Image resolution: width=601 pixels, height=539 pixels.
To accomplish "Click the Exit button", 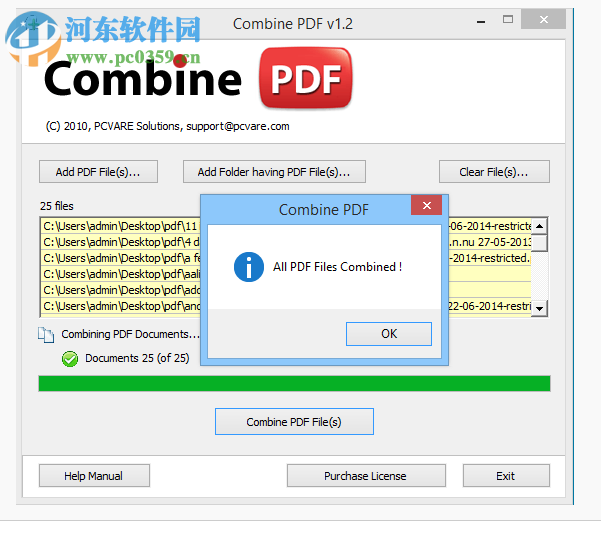I will pos(506,476).
